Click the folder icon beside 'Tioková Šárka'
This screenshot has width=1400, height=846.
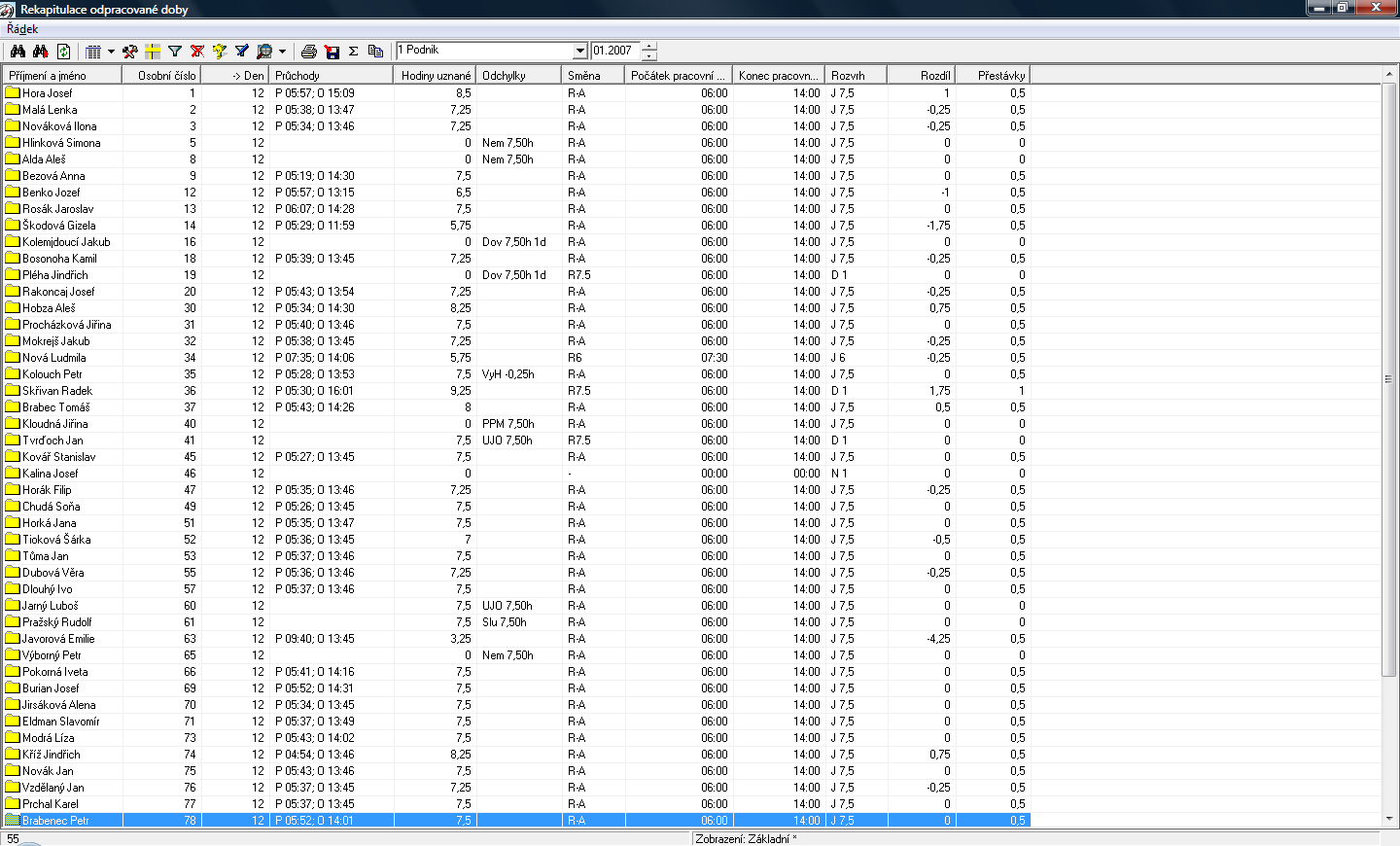(x=13, y=540)
